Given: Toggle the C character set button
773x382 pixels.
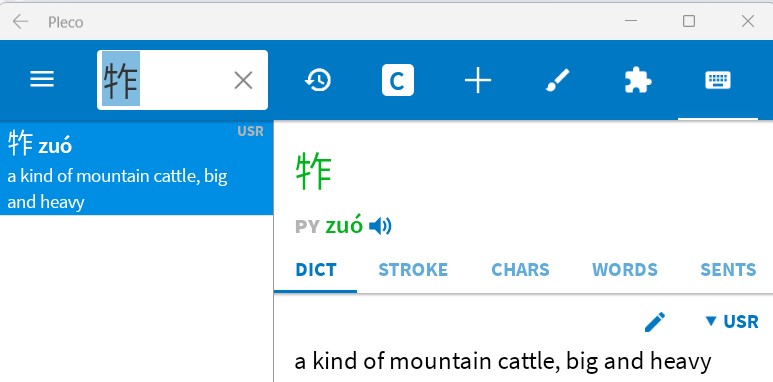Looking at the screenshot, I should coord(398,80).
